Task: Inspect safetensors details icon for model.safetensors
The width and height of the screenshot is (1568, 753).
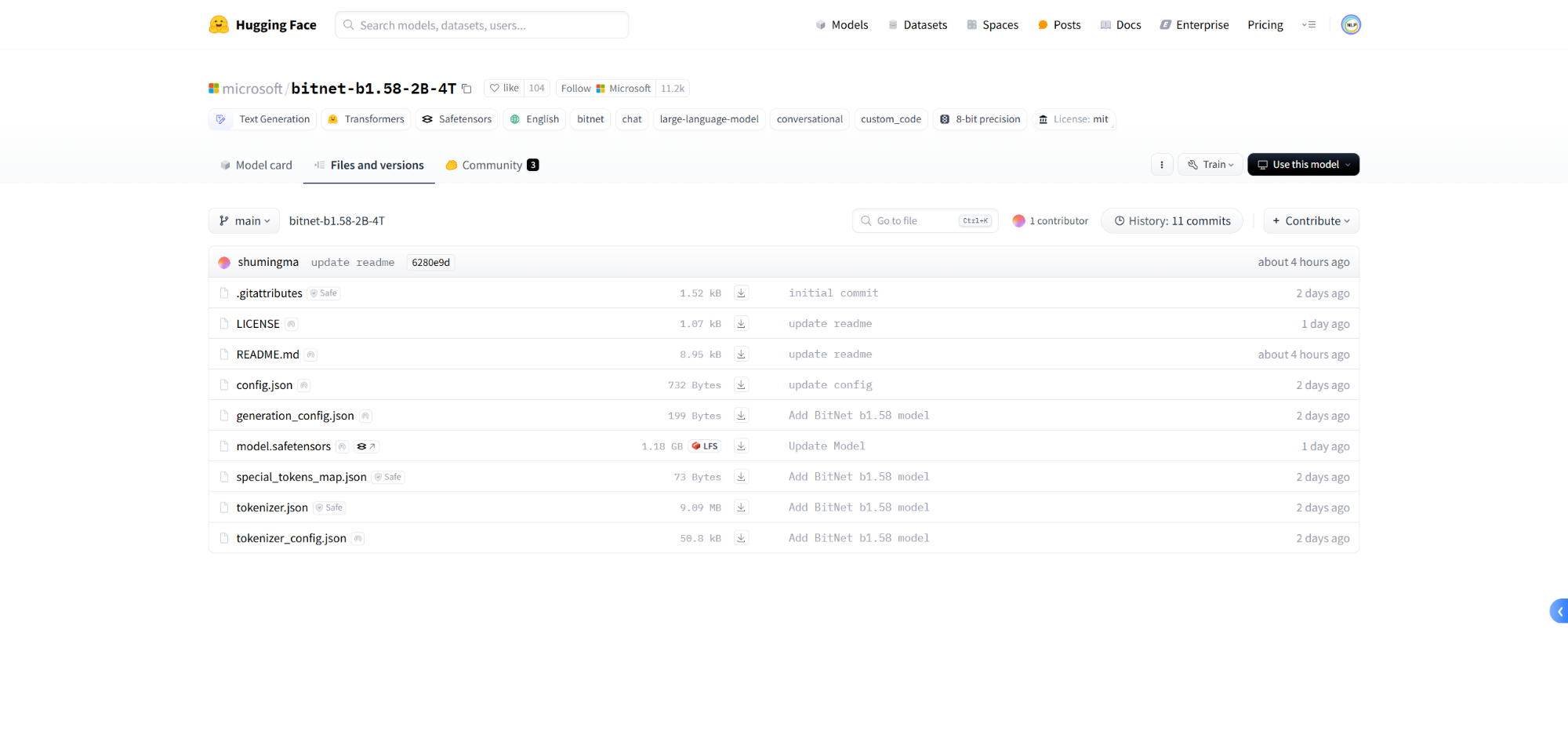Action: (366, 446)
